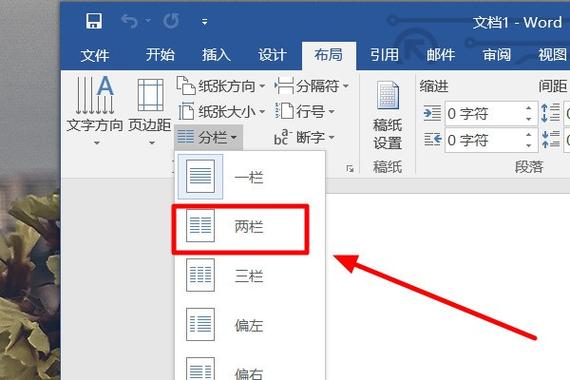This screenshot has height=380, width=570.
Task: Expand the 页边距 dropdown arrow
Action: coord(152,143)
